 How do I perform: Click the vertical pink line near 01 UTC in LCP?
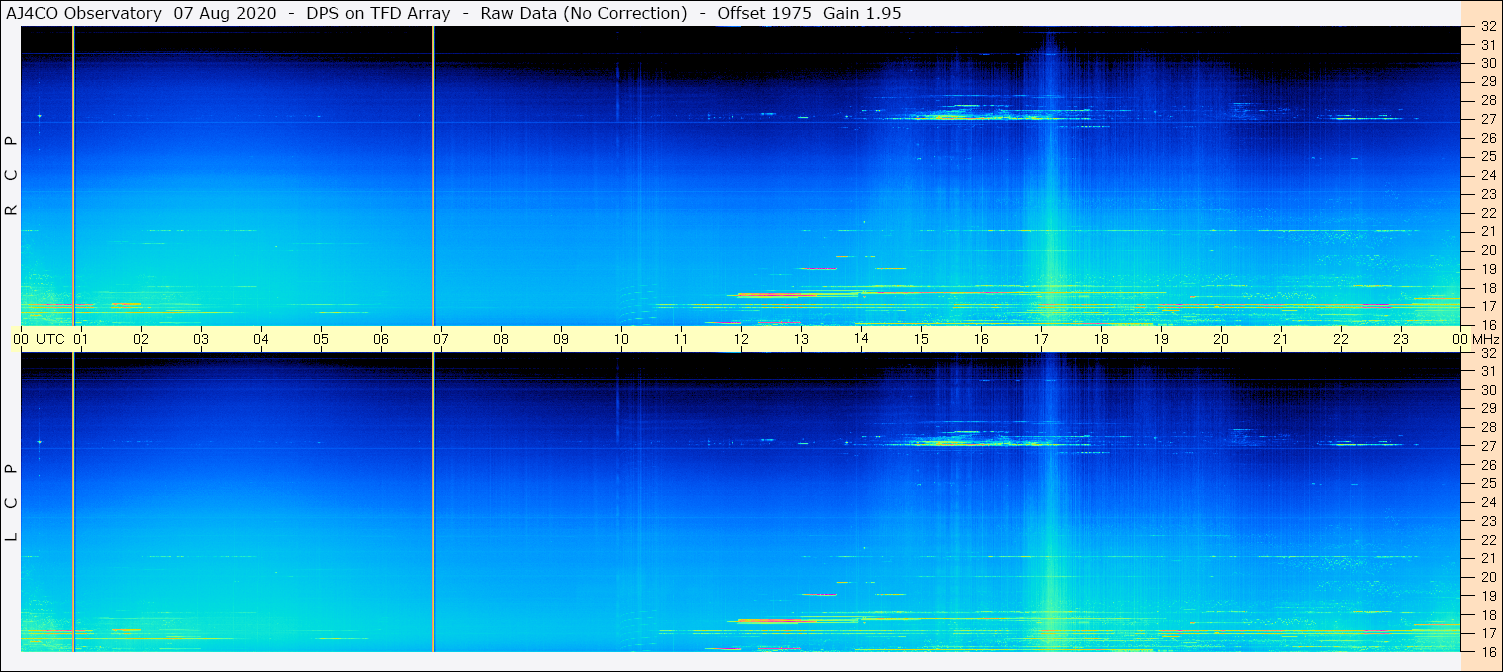click(x=73, y=502)
